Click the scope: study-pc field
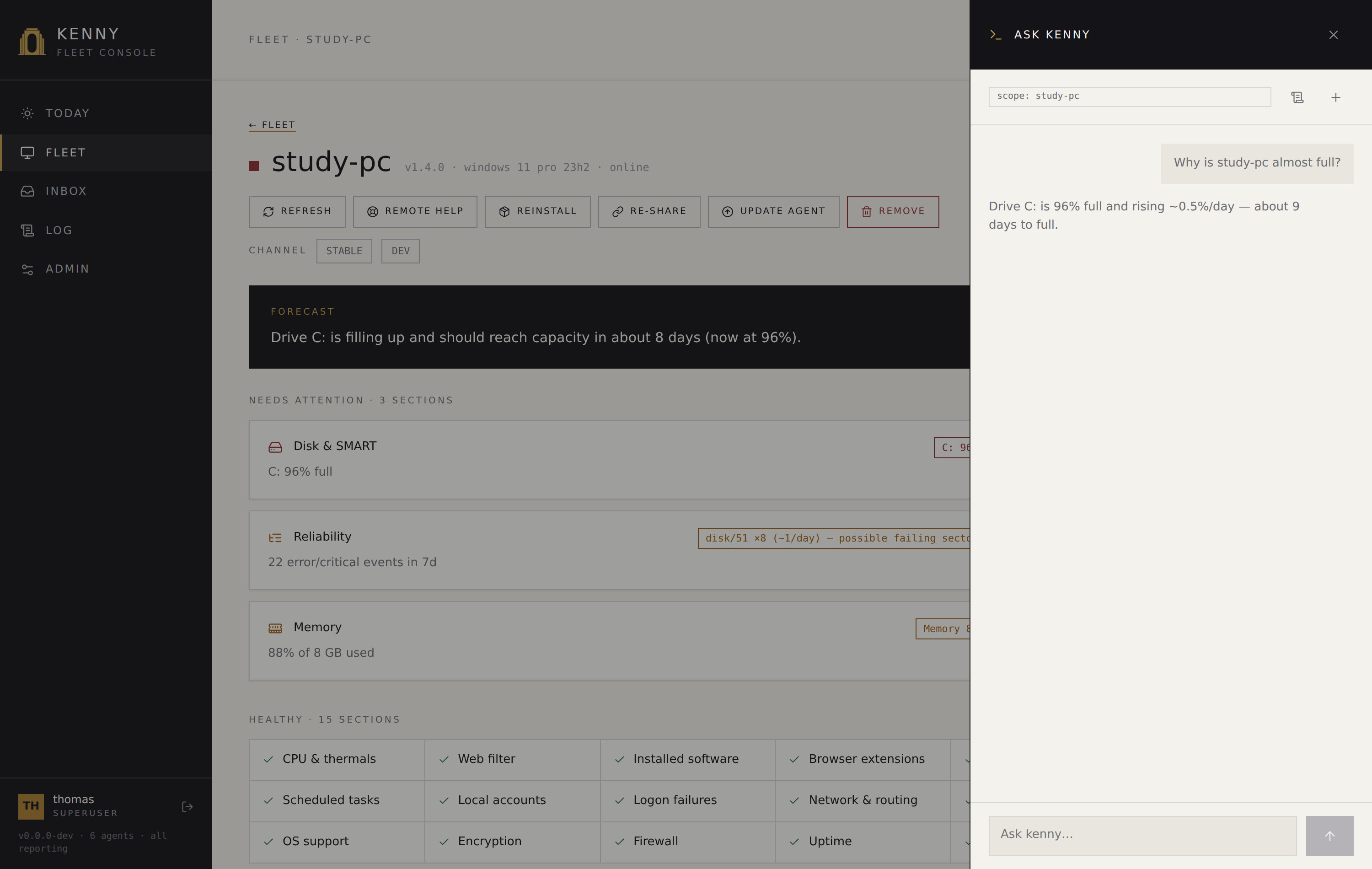The height and width of the screenshot is (869, 1372). [1129, 97]
